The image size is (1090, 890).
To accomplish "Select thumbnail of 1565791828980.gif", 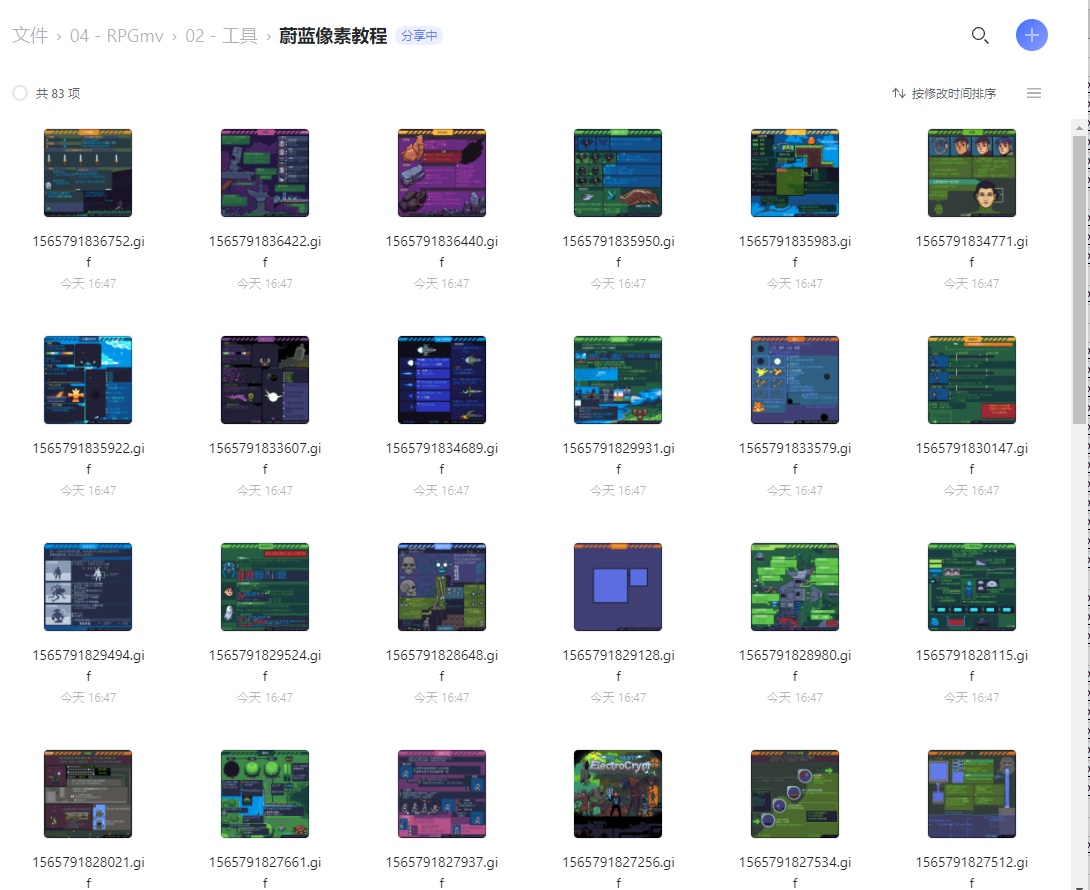I will [795, 587].
